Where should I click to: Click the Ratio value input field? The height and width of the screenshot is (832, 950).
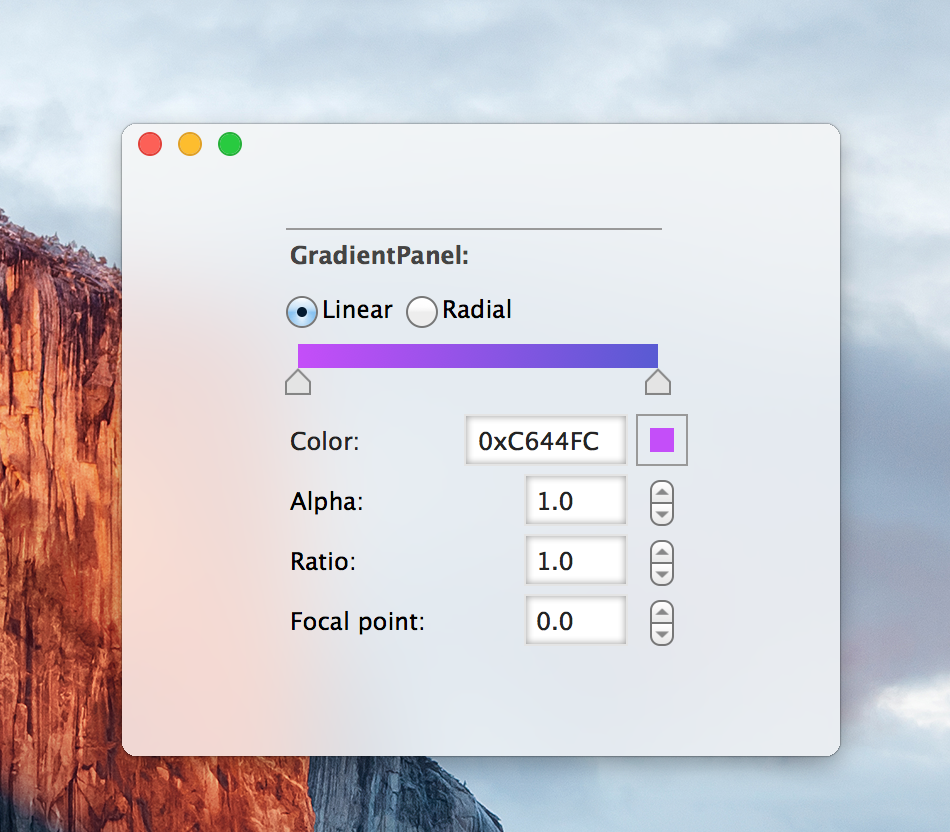coord(576,560)
